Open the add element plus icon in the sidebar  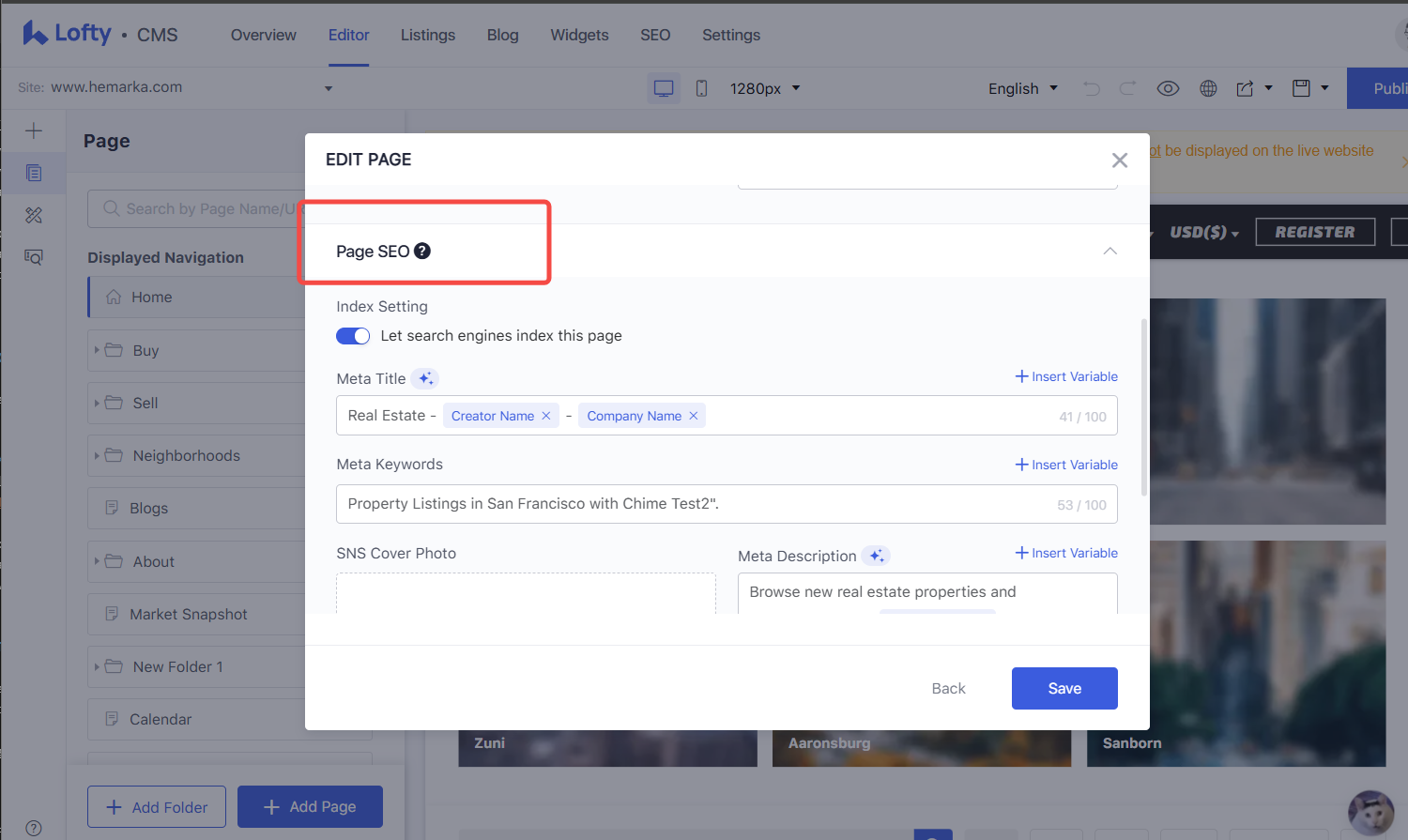coord(34,130)
